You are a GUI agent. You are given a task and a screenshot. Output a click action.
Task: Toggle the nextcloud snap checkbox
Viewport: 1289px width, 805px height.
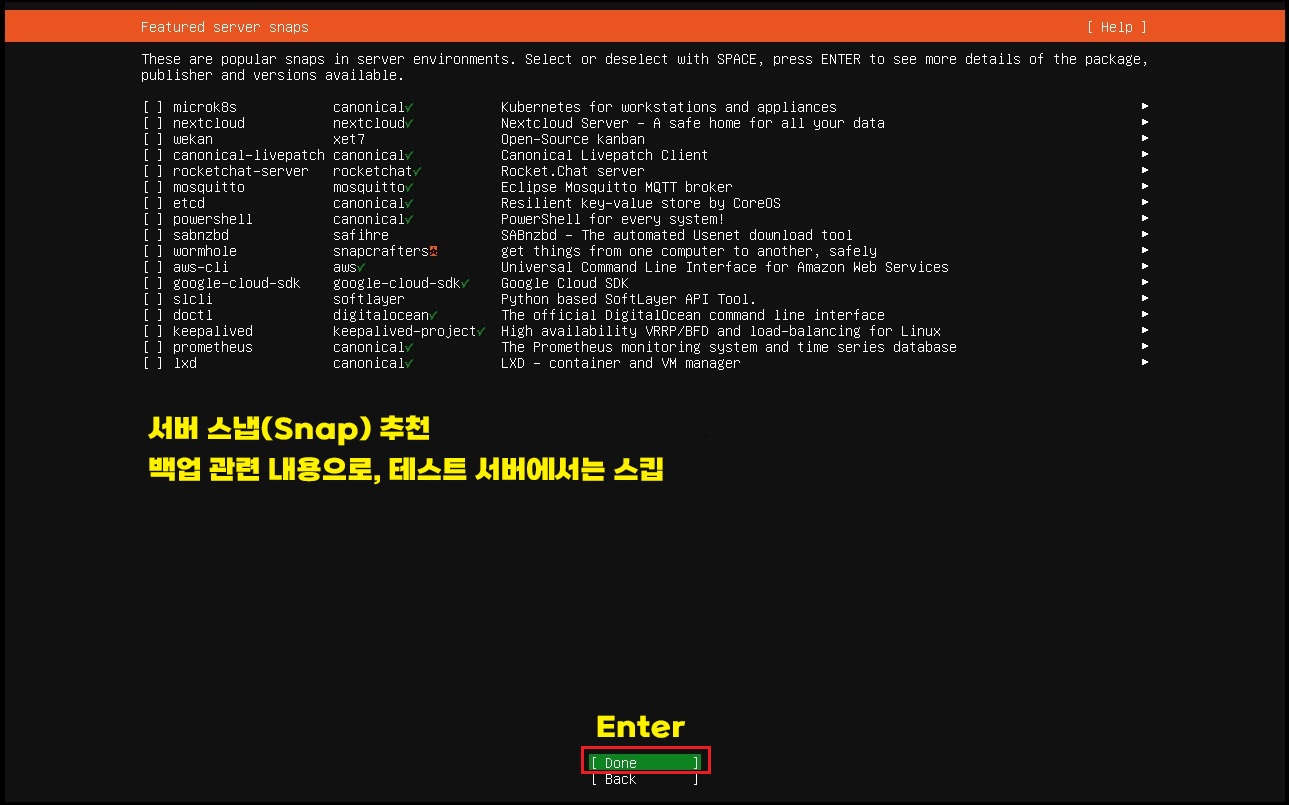pos(152,123)
